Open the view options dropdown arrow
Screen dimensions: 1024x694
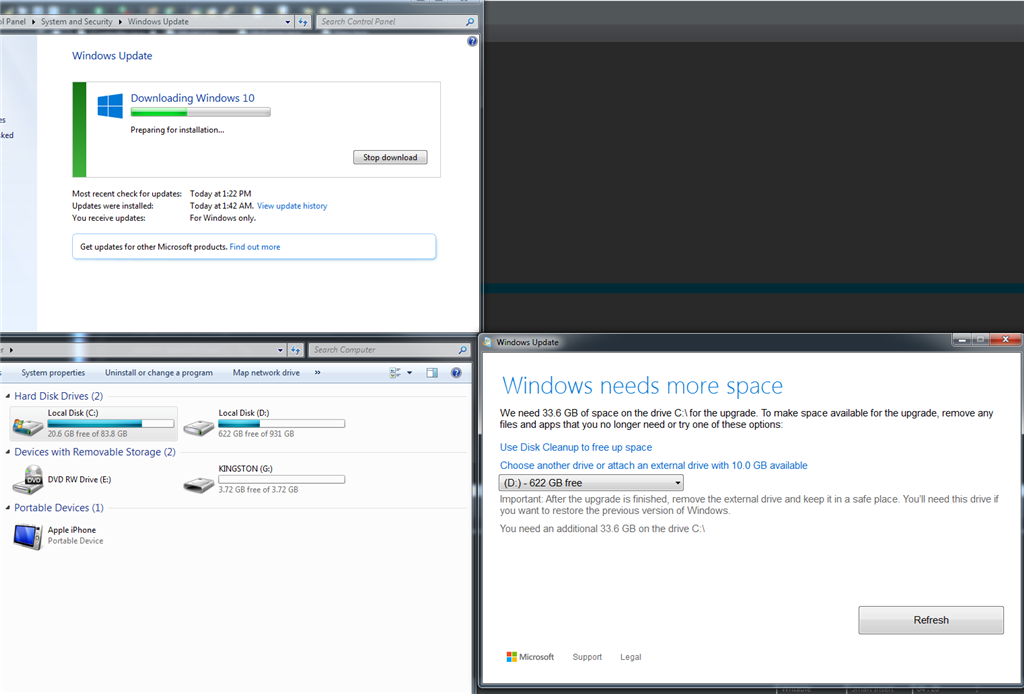(409, 373)
